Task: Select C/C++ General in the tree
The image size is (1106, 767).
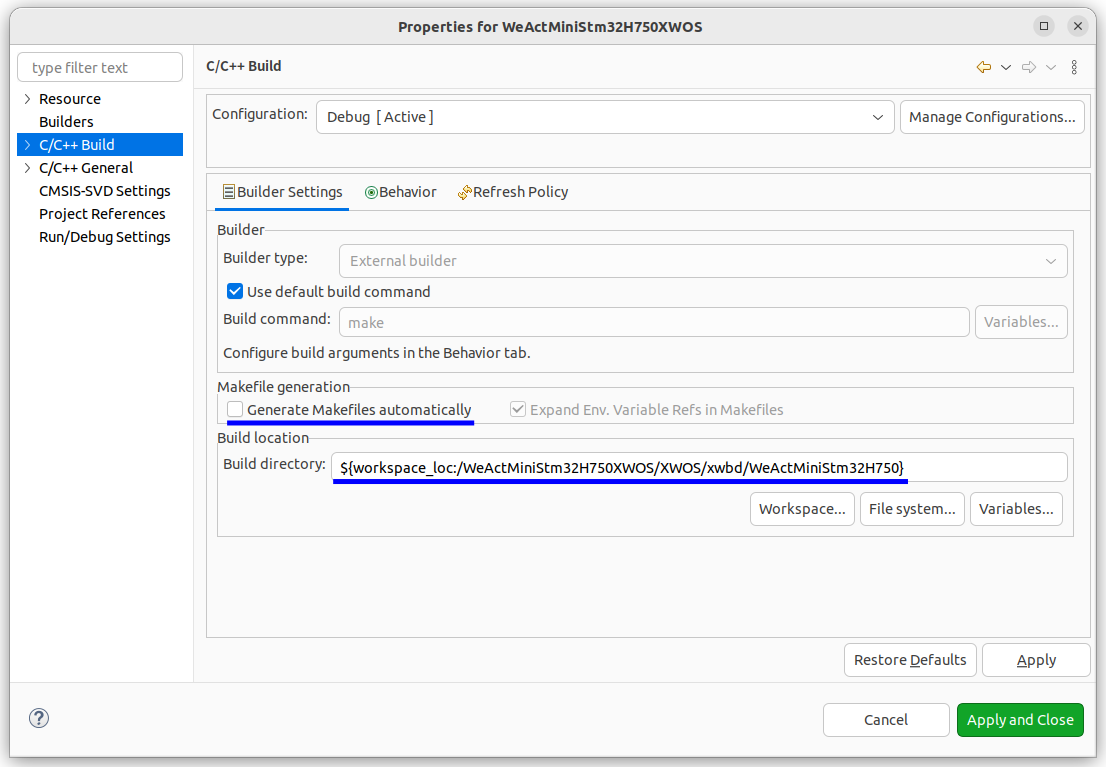Action: [x=85, y=168]
